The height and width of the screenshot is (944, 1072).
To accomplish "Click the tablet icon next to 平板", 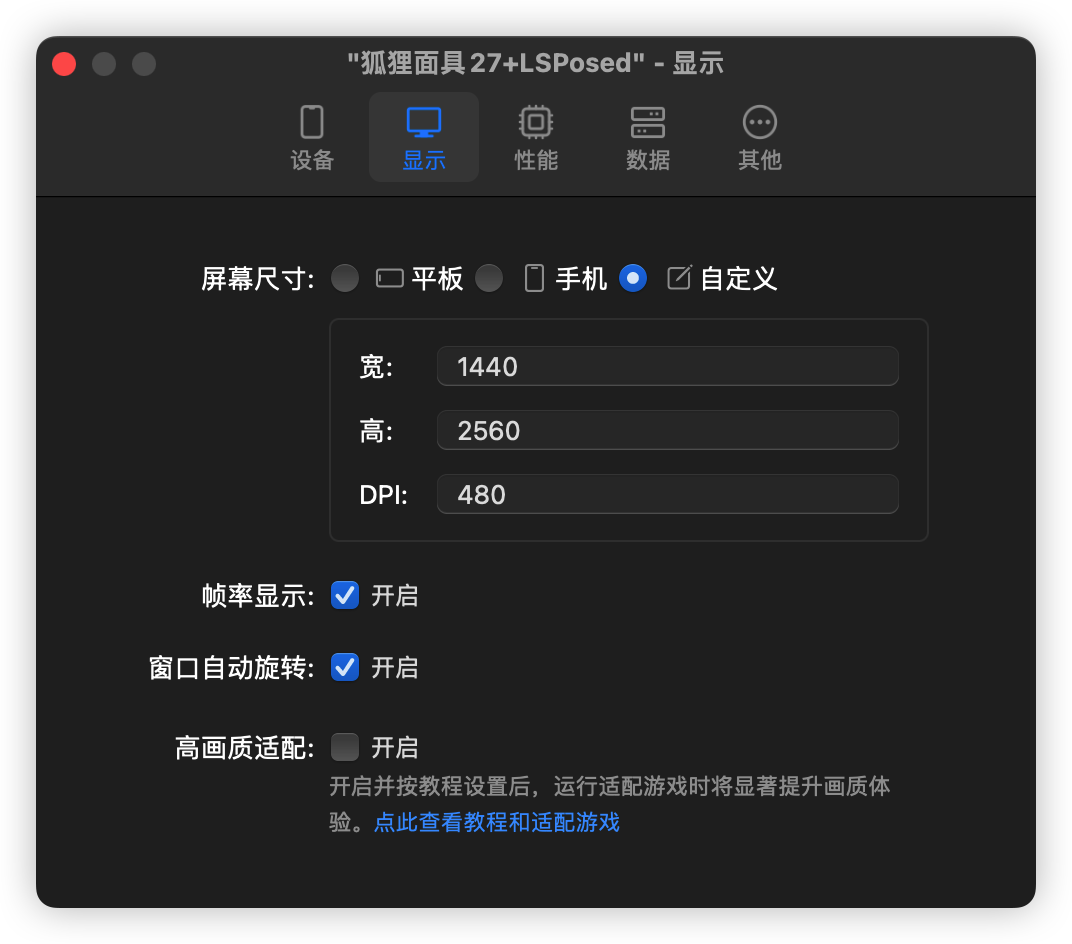I will pos(390,278).
